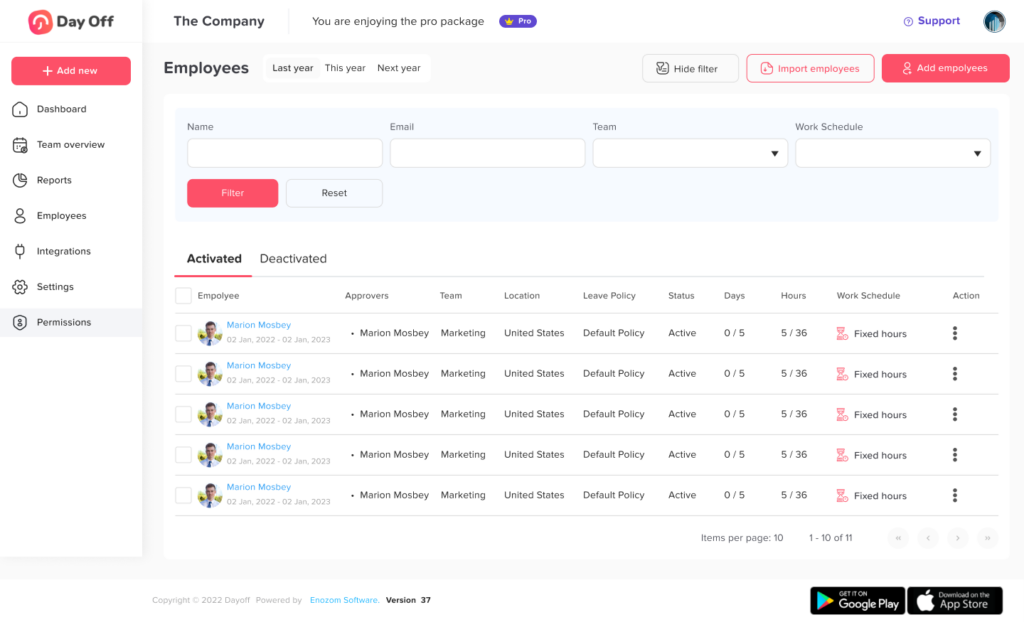Check the first Marion Mosbey row checkbox

(183, 333)
